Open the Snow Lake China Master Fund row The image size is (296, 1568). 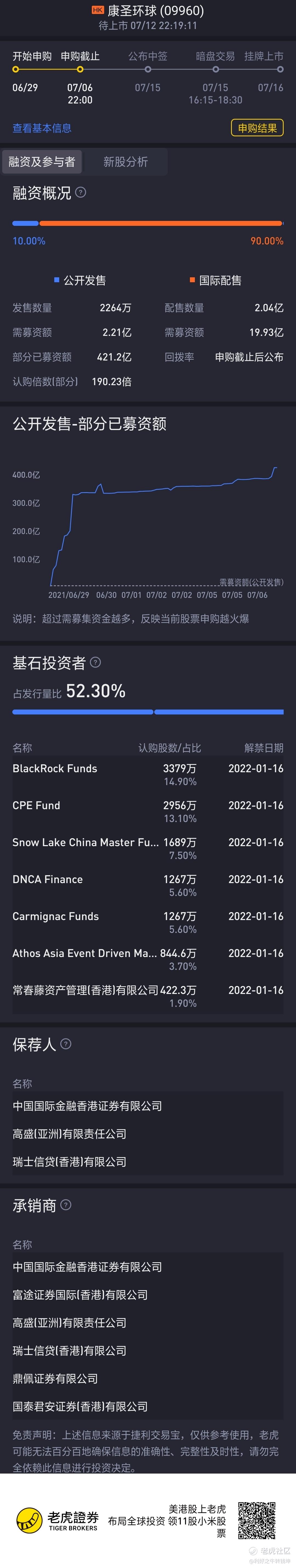(148, 848)
